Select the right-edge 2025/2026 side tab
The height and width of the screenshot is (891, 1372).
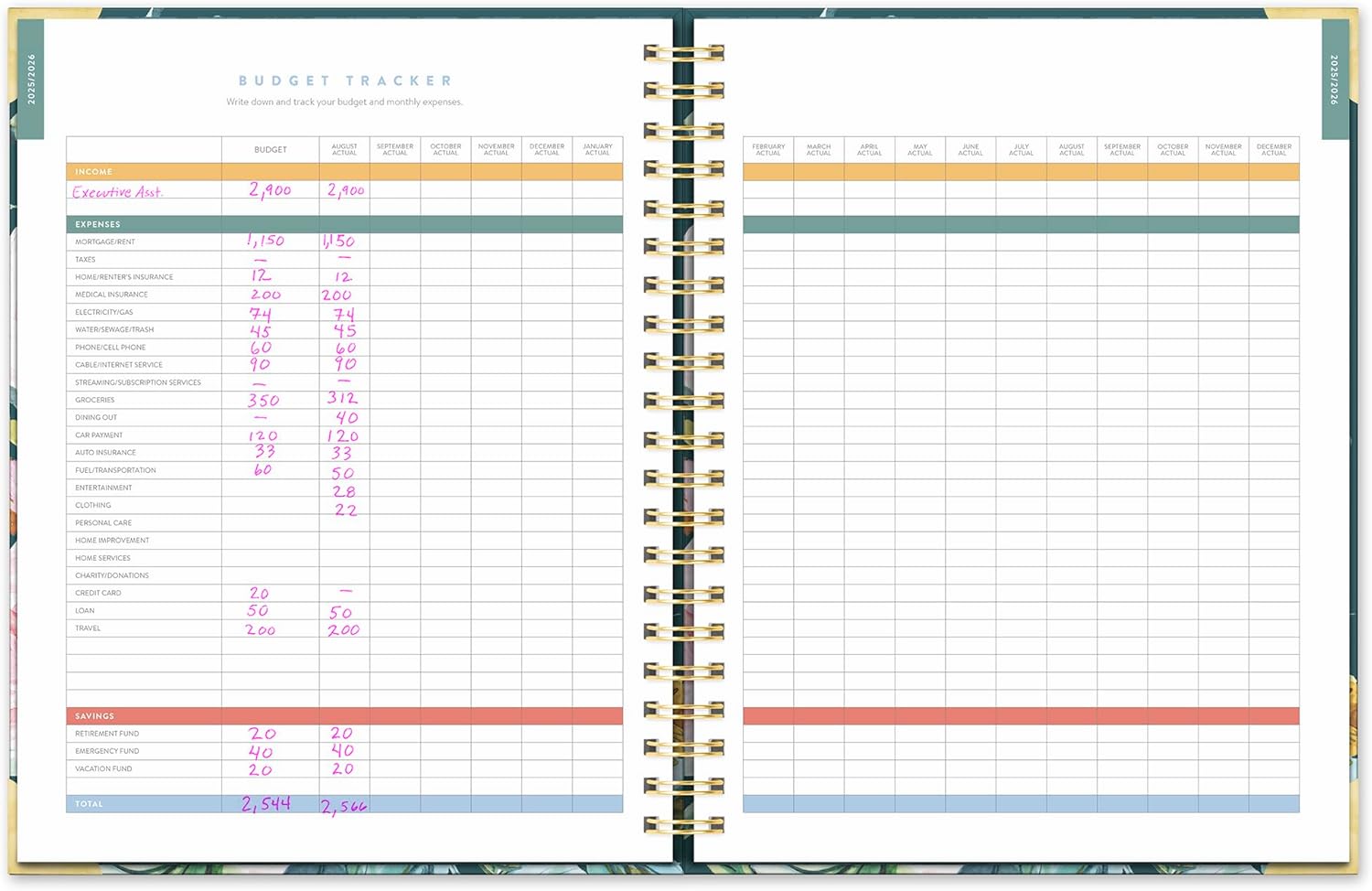(1334, 79)
